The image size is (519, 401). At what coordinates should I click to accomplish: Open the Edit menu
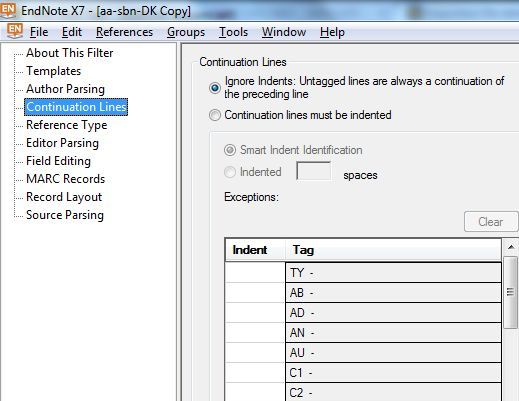coord(72,32)
